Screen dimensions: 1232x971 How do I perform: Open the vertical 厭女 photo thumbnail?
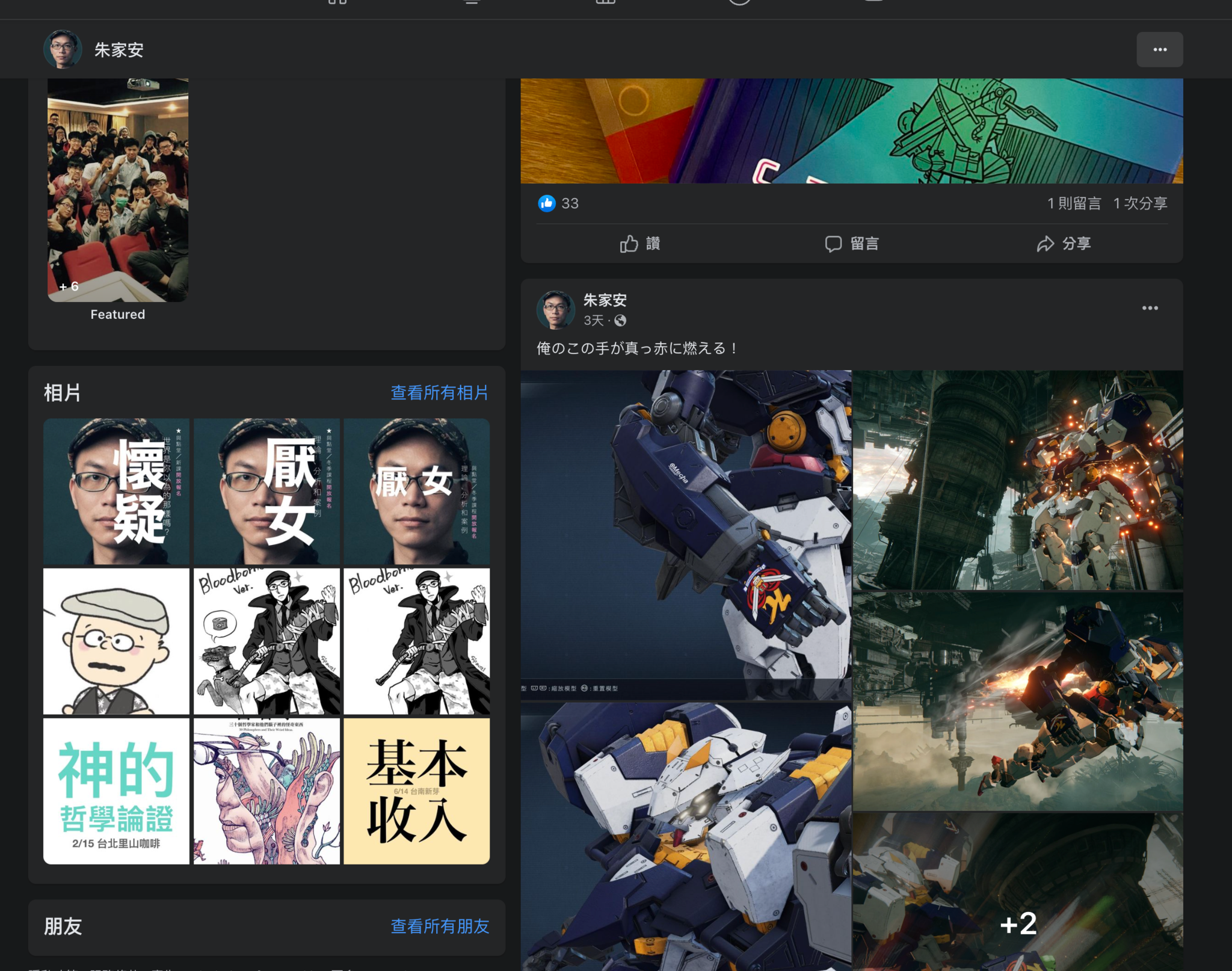point(266,492)
